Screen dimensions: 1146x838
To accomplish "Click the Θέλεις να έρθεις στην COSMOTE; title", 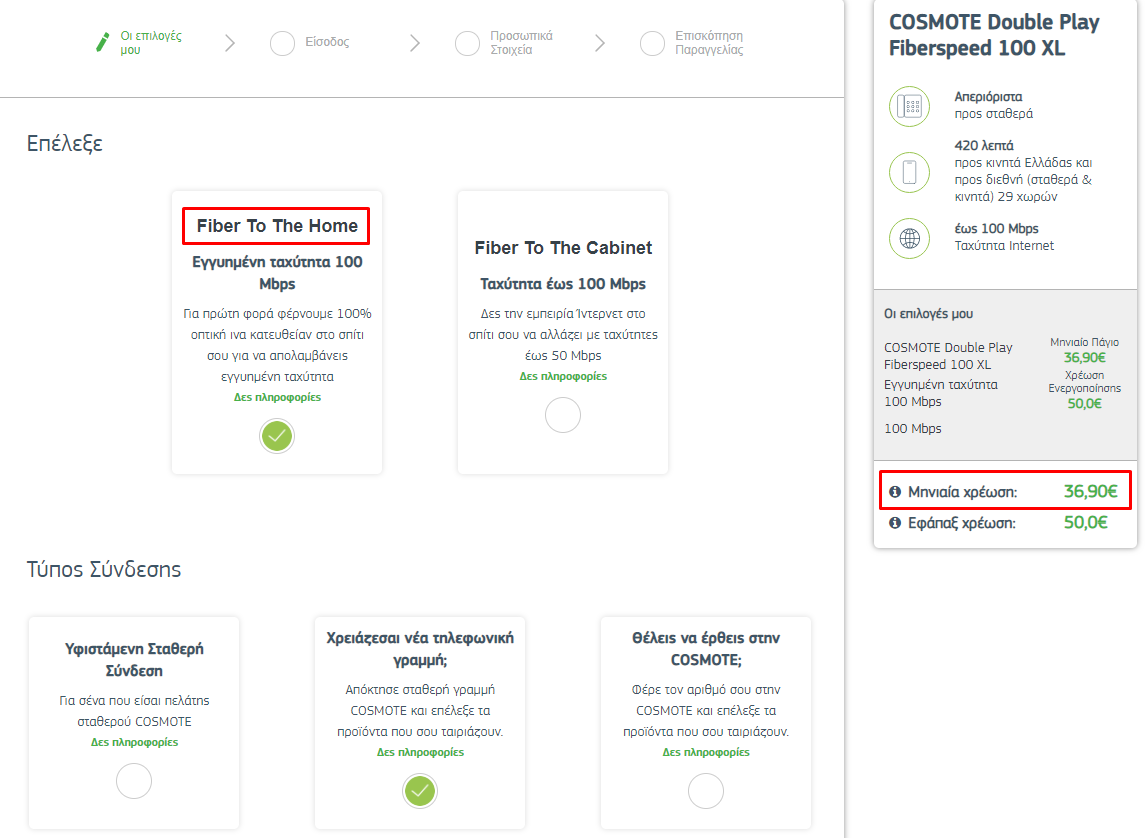I will pyautogui.click(x=706, y=649).
